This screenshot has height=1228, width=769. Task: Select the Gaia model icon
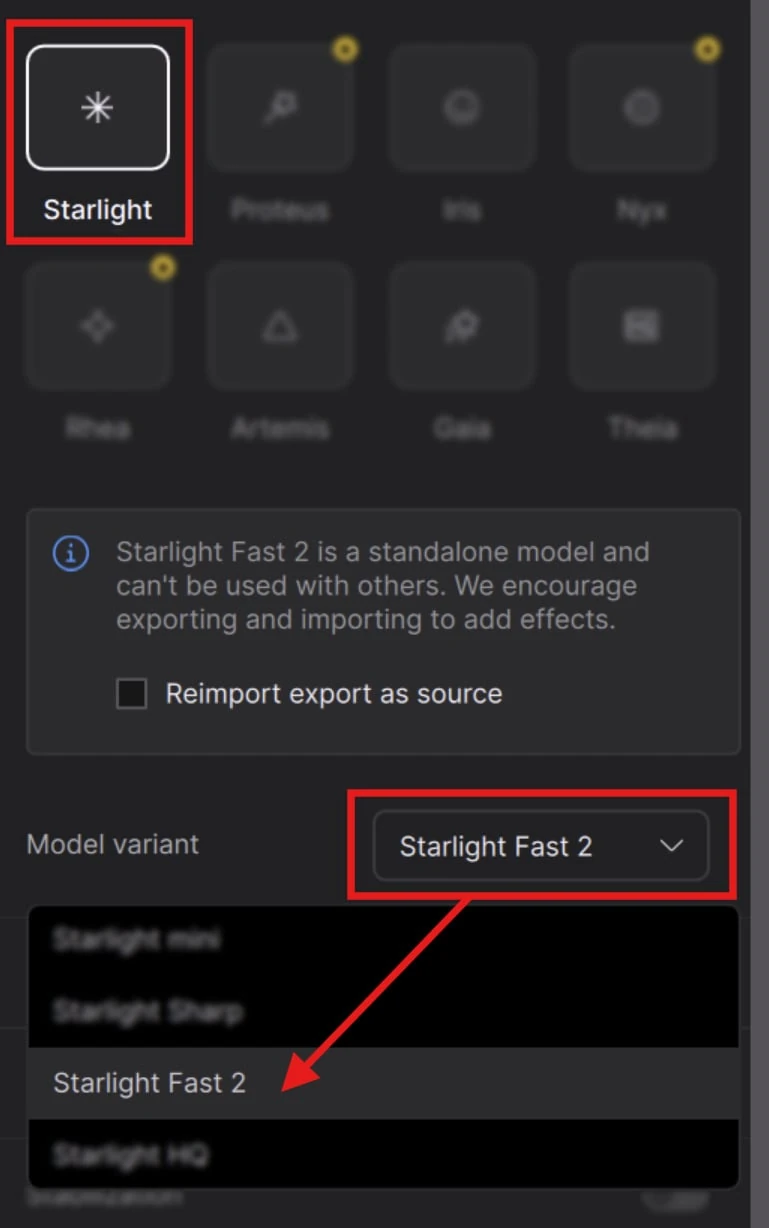click(x=462, y=326)
